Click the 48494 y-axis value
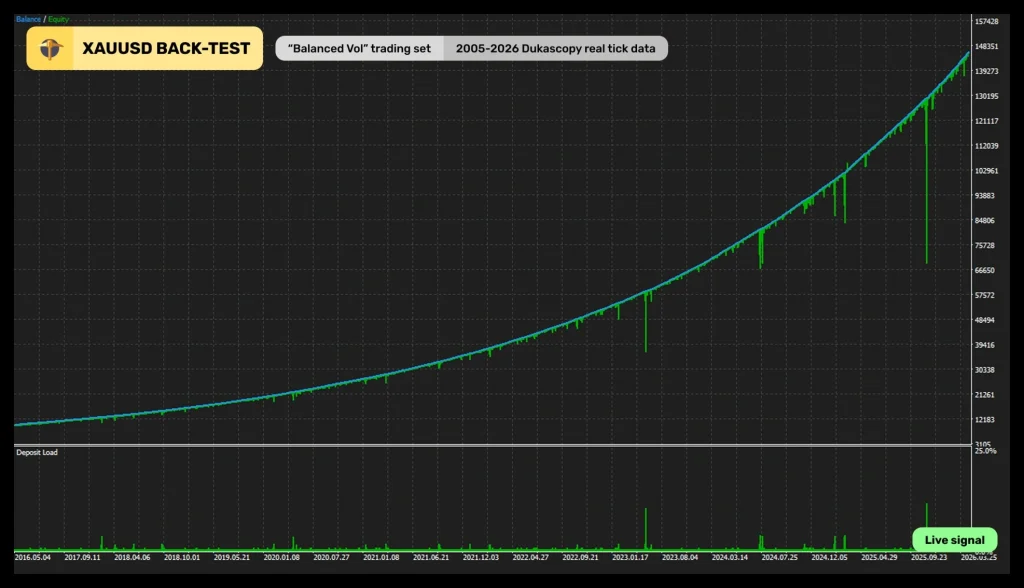 click(x=984, y=320)
